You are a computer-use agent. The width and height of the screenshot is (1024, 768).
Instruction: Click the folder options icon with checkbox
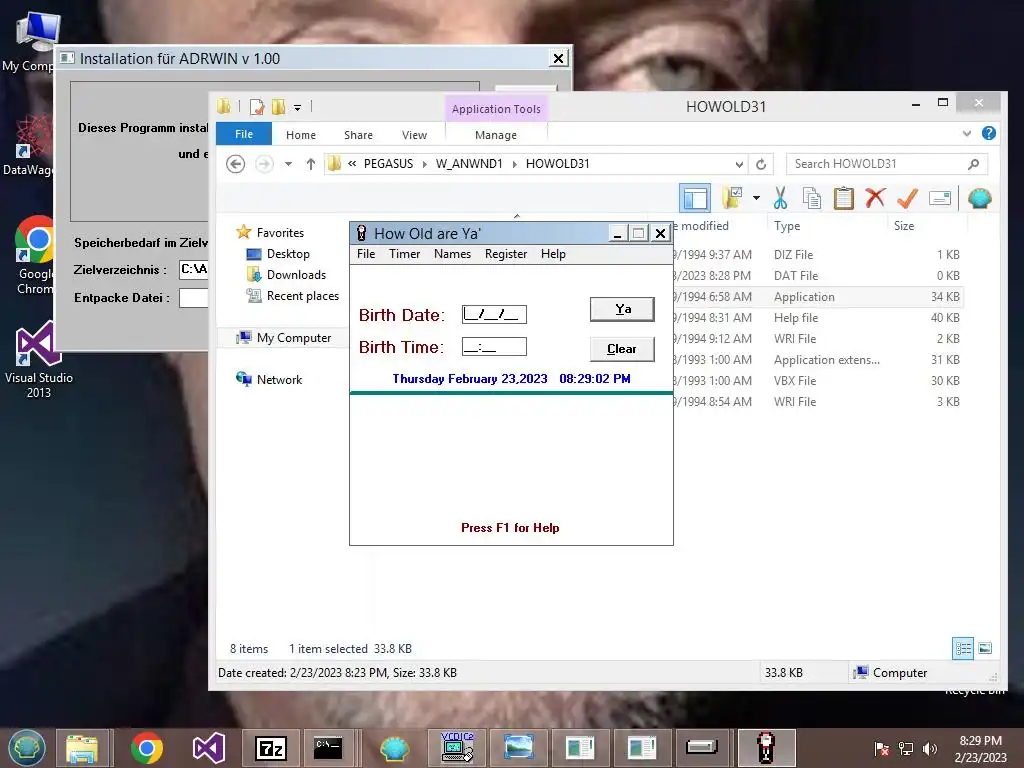tap(732, 198)
